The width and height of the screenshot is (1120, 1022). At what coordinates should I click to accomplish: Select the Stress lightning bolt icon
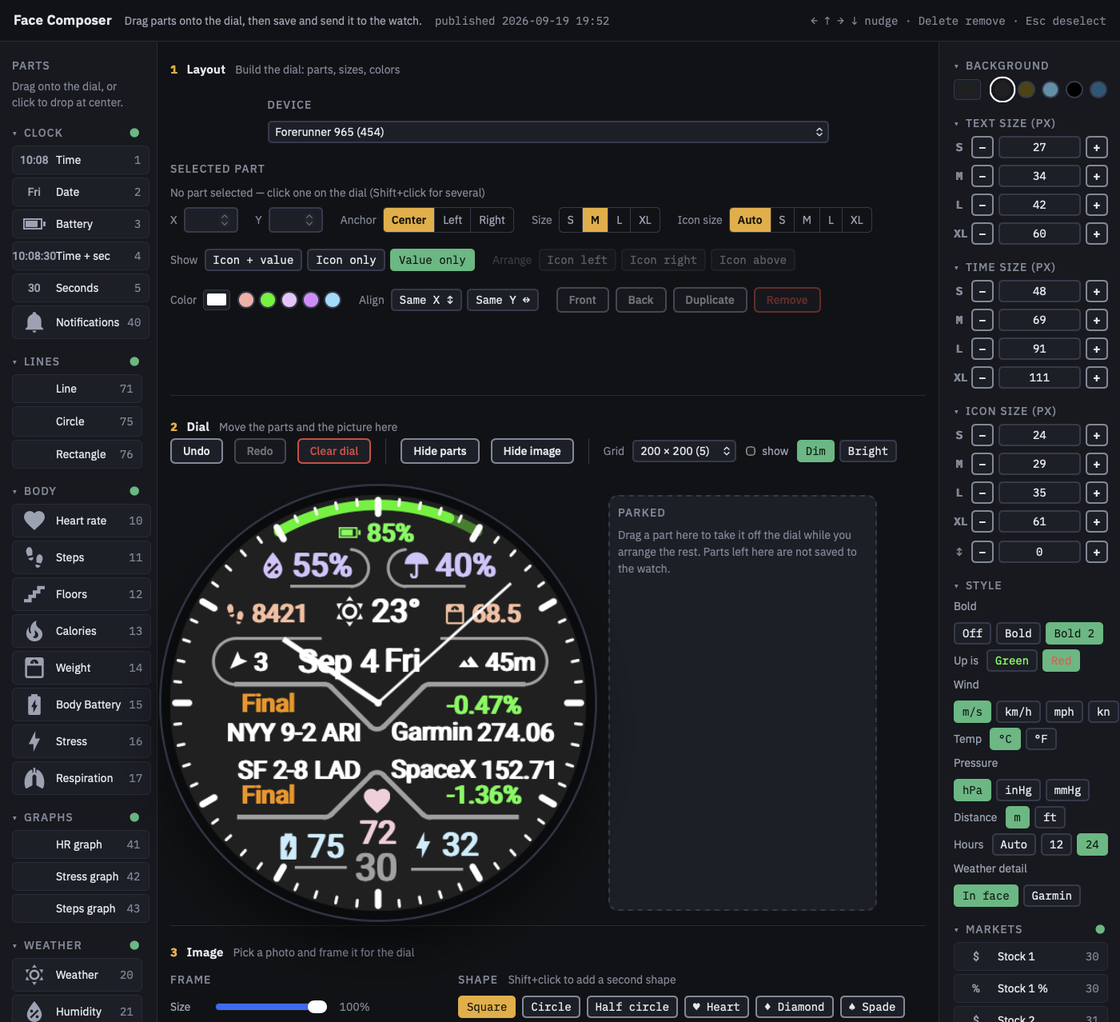(x=34, y=741)
